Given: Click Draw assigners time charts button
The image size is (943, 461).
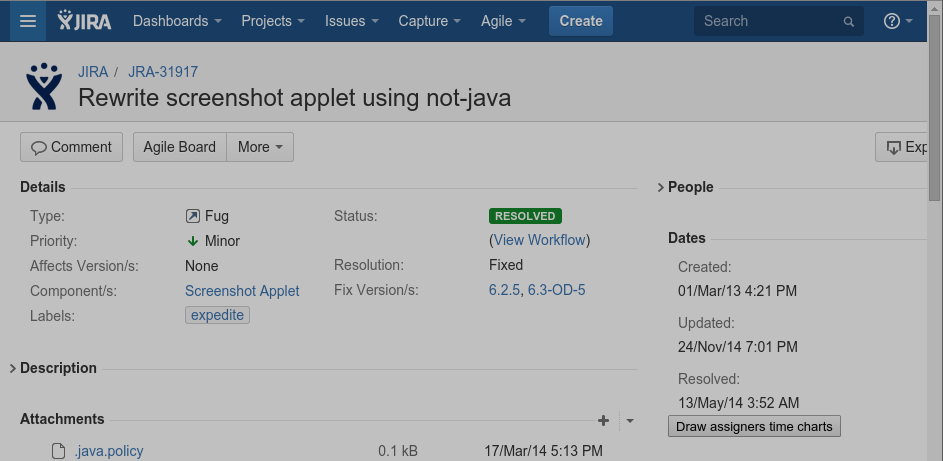Looking at the screenshot, I should [754, 427].
